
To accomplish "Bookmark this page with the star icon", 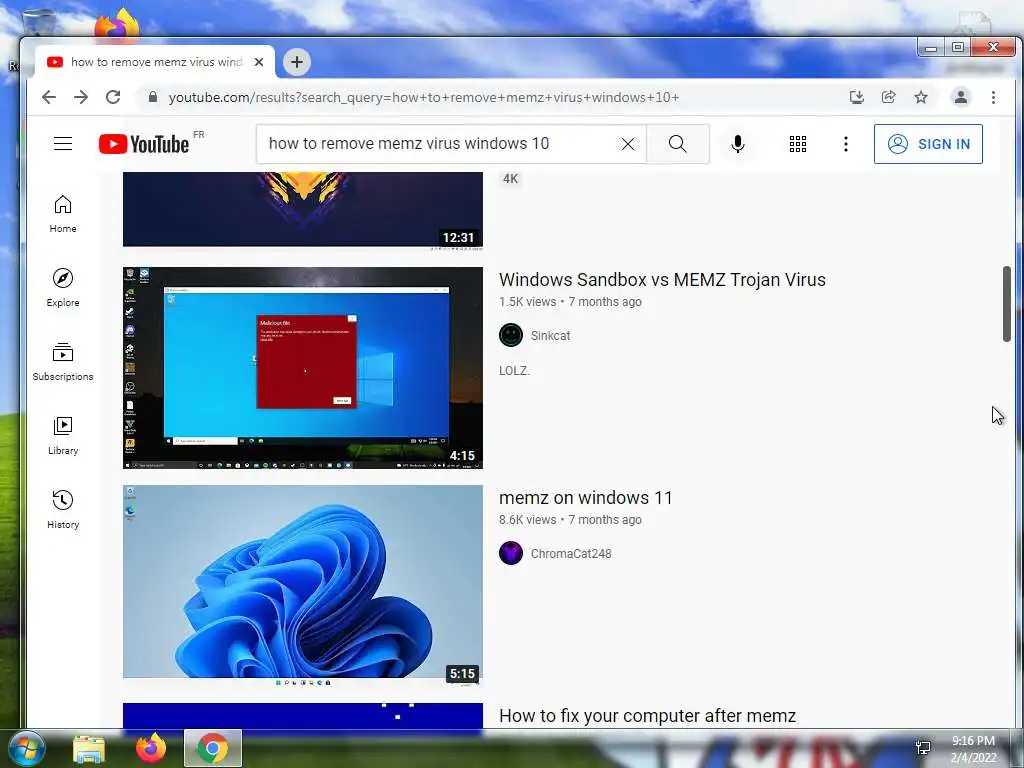I will pos(921,97).
